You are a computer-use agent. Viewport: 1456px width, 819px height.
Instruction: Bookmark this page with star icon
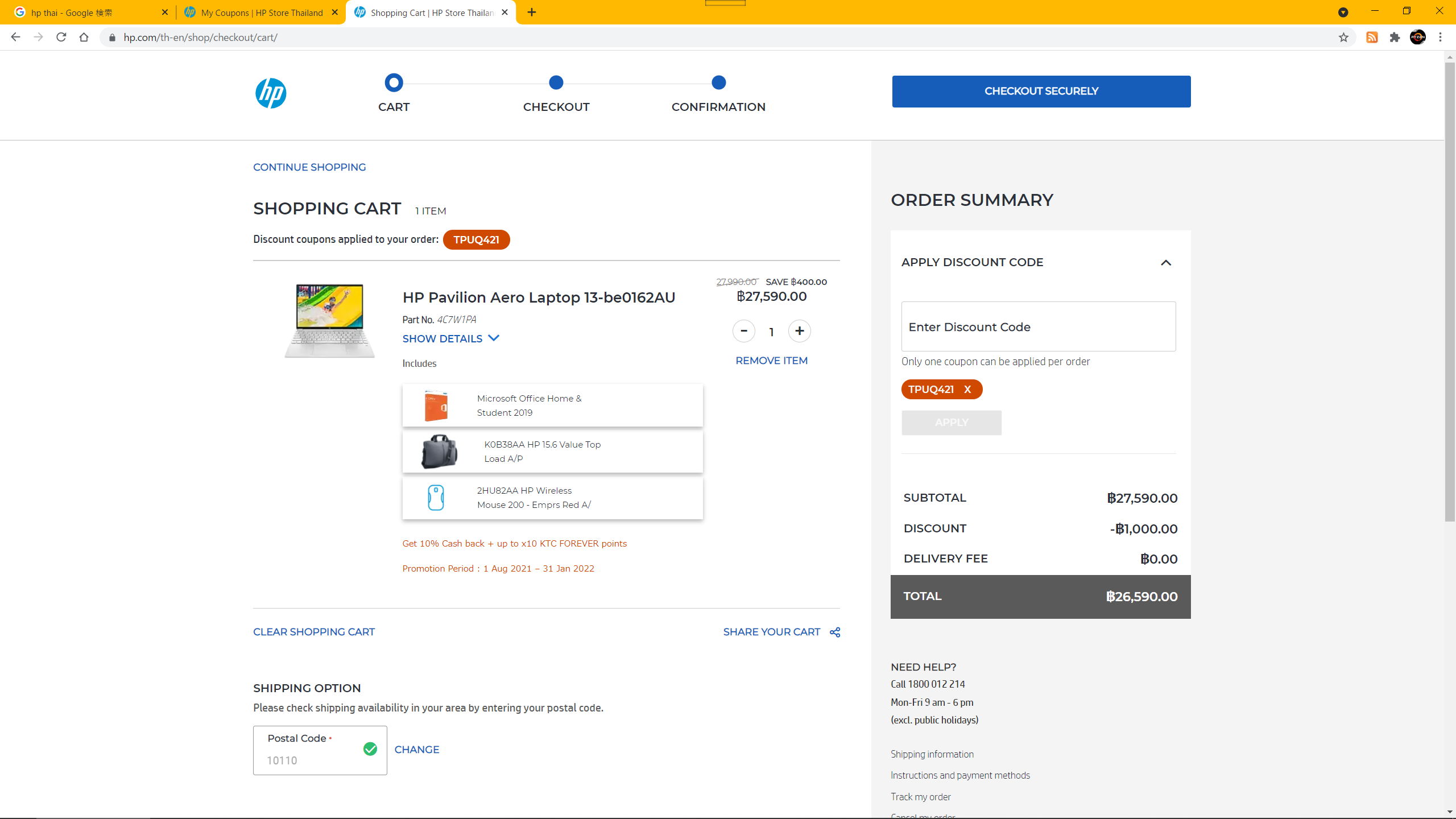(x=1343, y=38)
